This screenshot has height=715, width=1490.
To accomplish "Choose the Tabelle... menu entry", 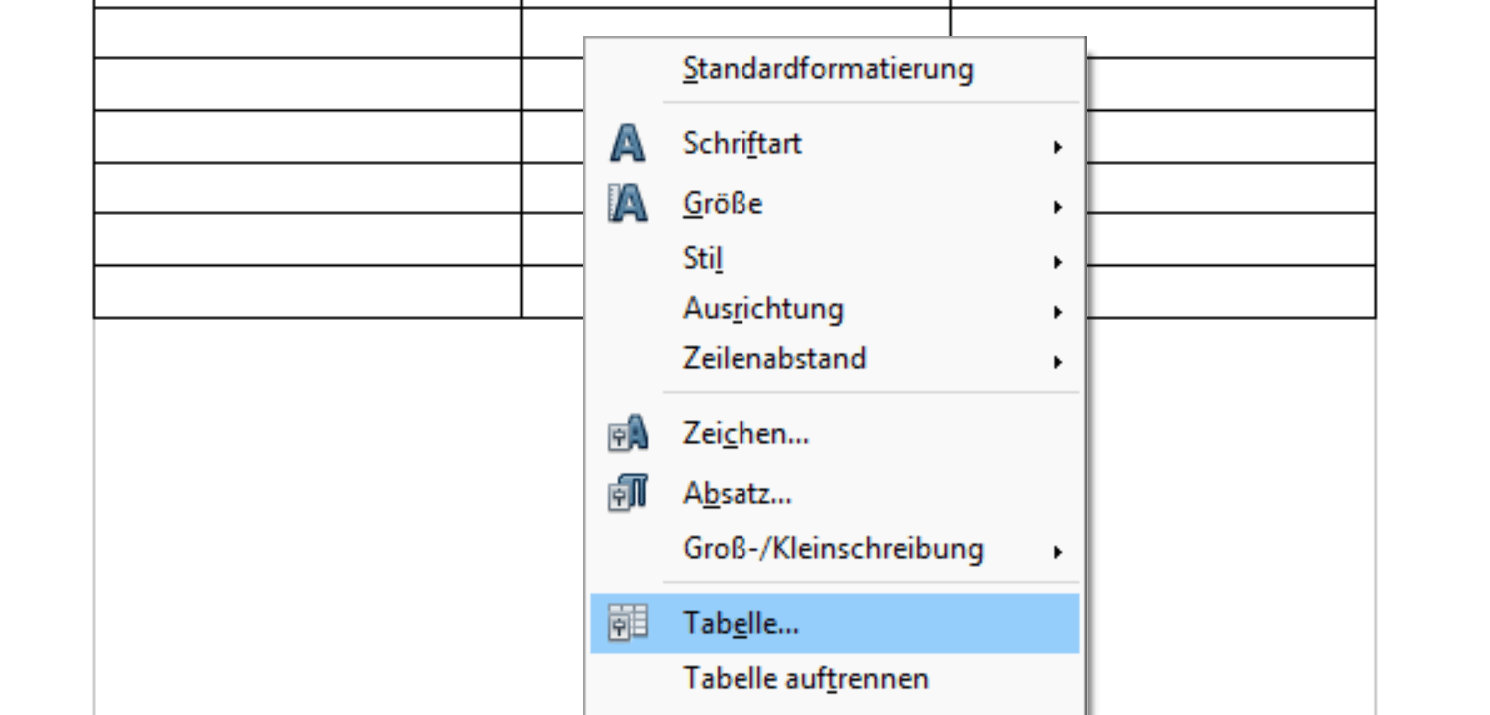I will pos(741,623).
